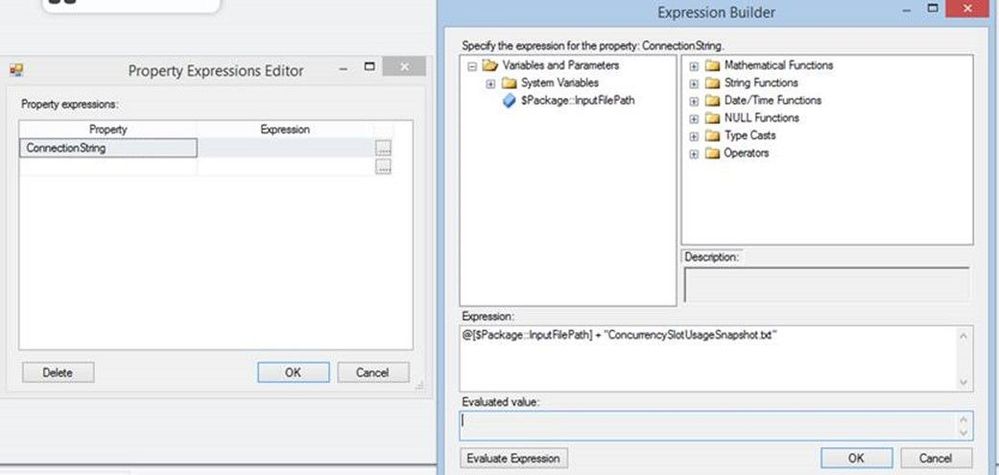Click the System Variables folder icon
Viewport: 999px width, 475px height.
click(508, 83)
